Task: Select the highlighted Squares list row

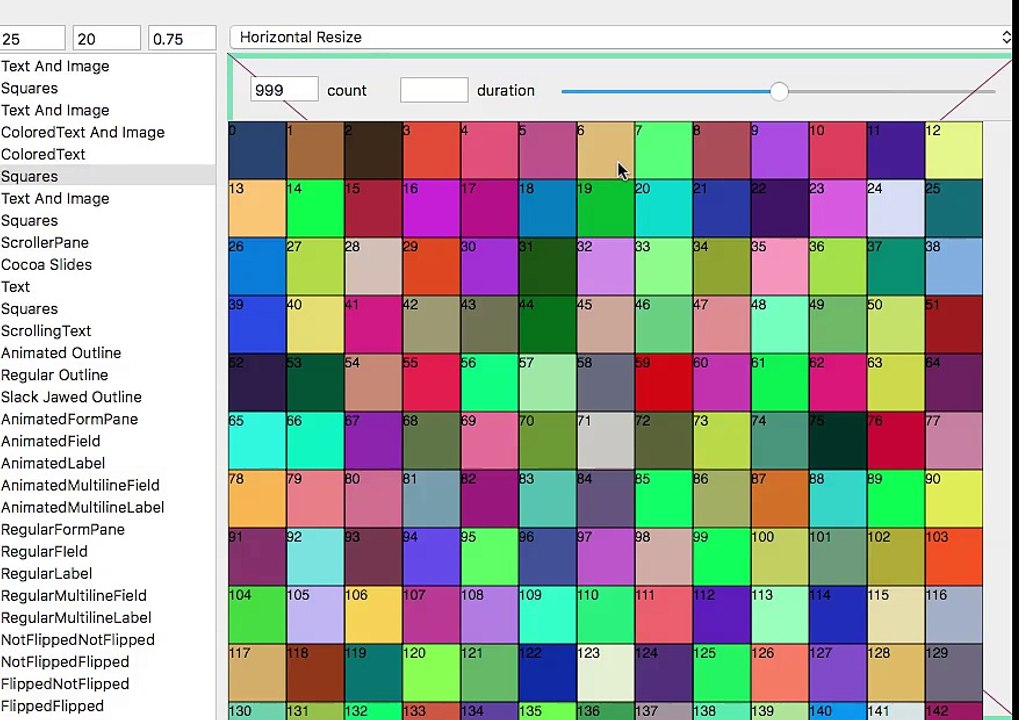Action: click(107, 176)
